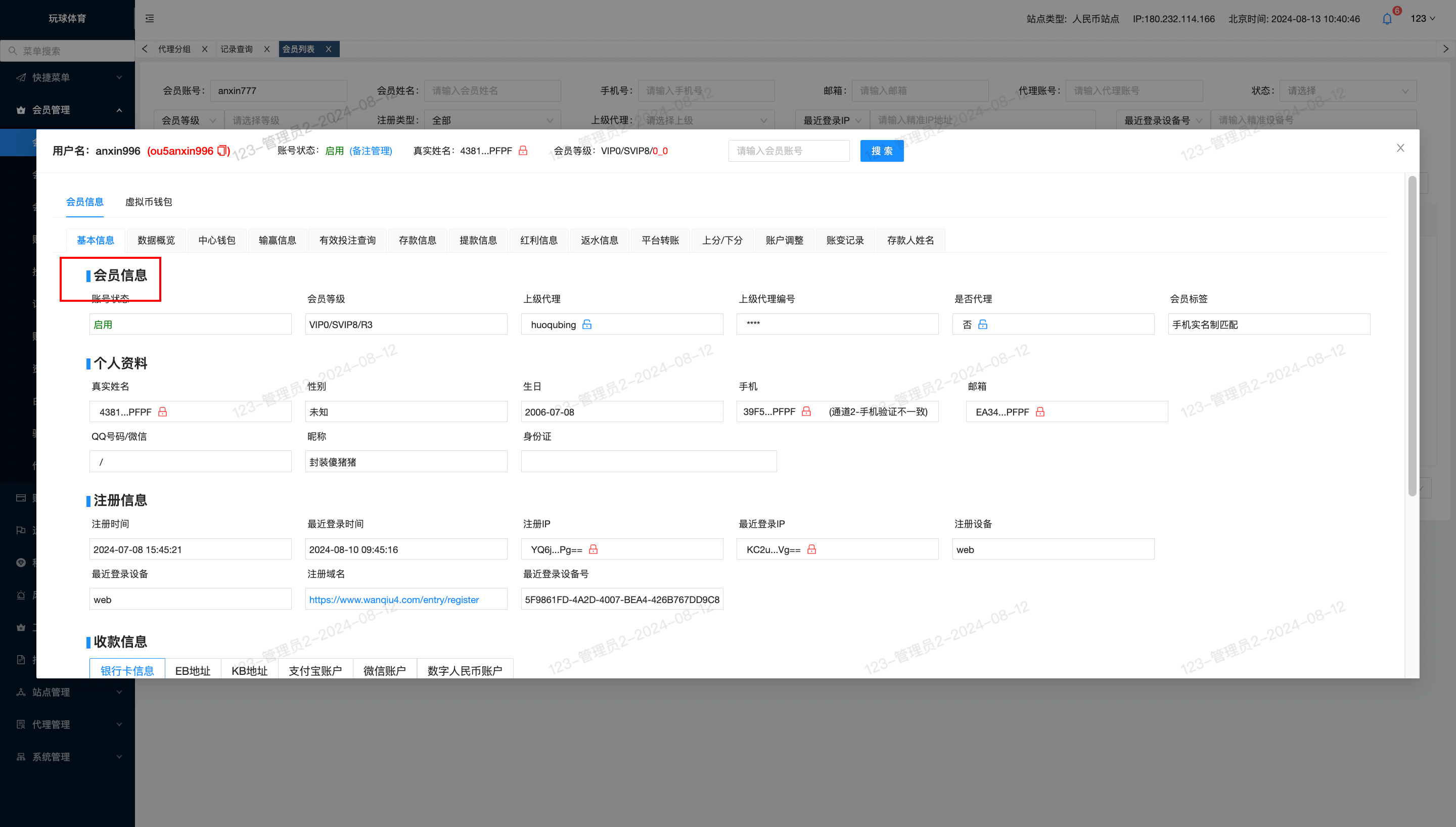Collapse the sidebar with the menu fold icon
The width and height of the screenshot is (1456, 827).
pos(149,19)
